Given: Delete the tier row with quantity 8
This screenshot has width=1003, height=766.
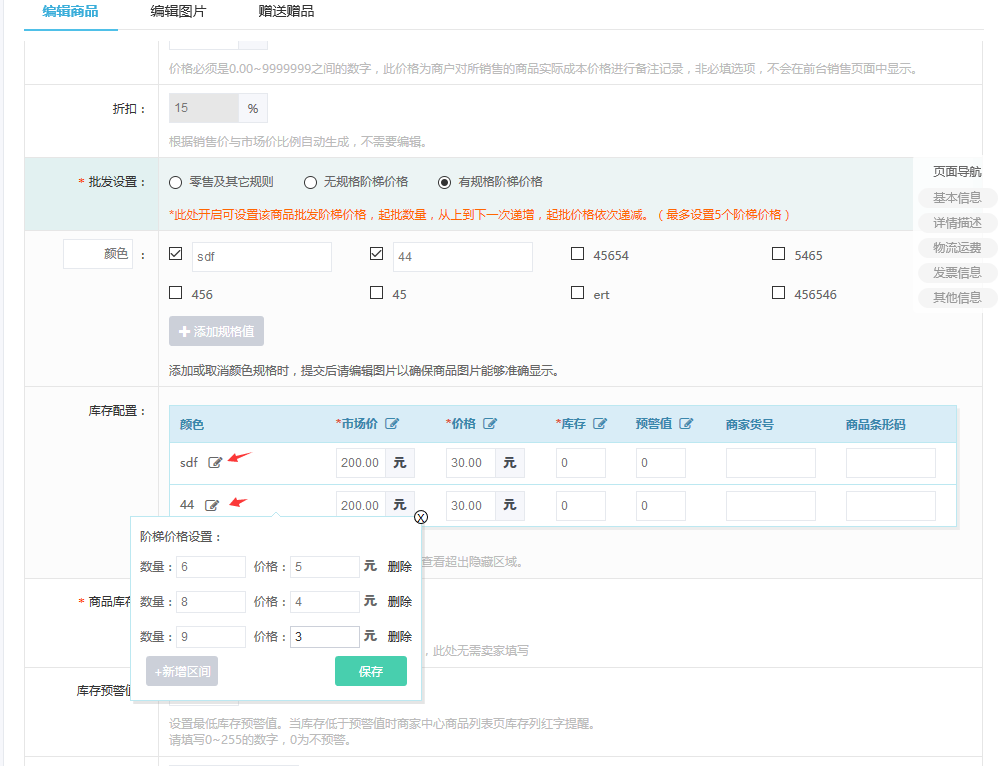Looking at the screenshot, I should (x=400, y=602).
